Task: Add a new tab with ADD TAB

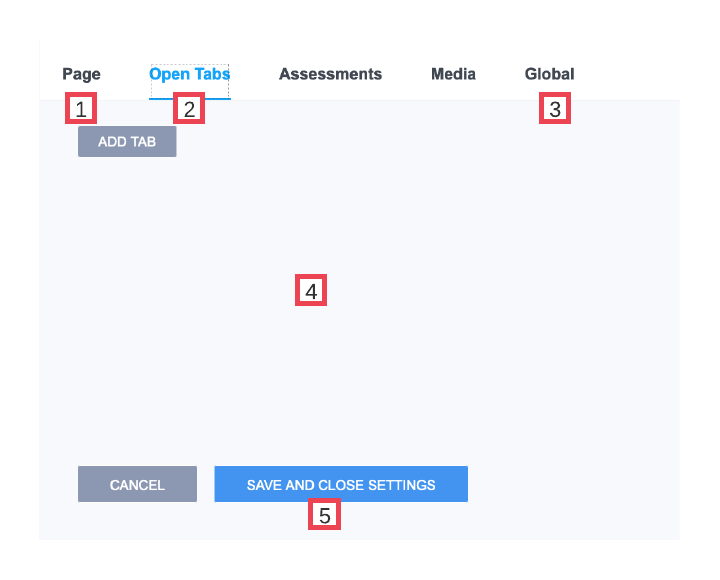Action: pos(127,141)
